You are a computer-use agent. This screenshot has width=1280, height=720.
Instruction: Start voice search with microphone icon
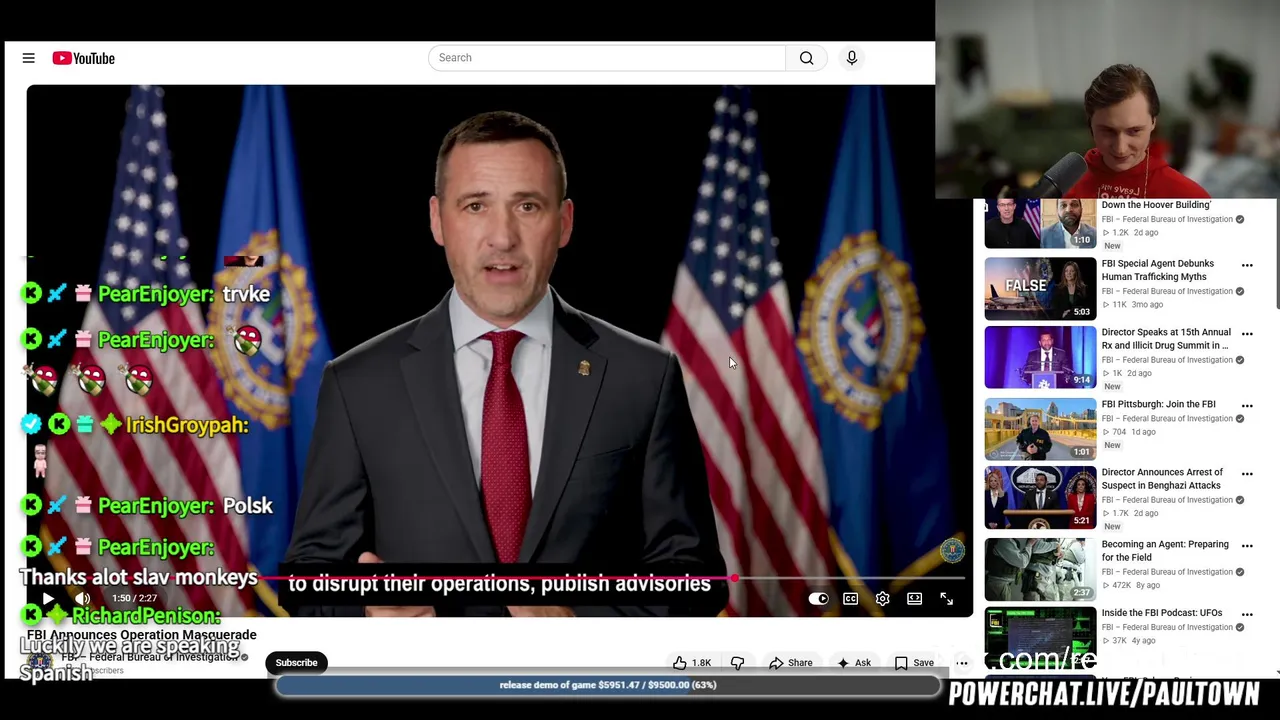coord(852,58)
